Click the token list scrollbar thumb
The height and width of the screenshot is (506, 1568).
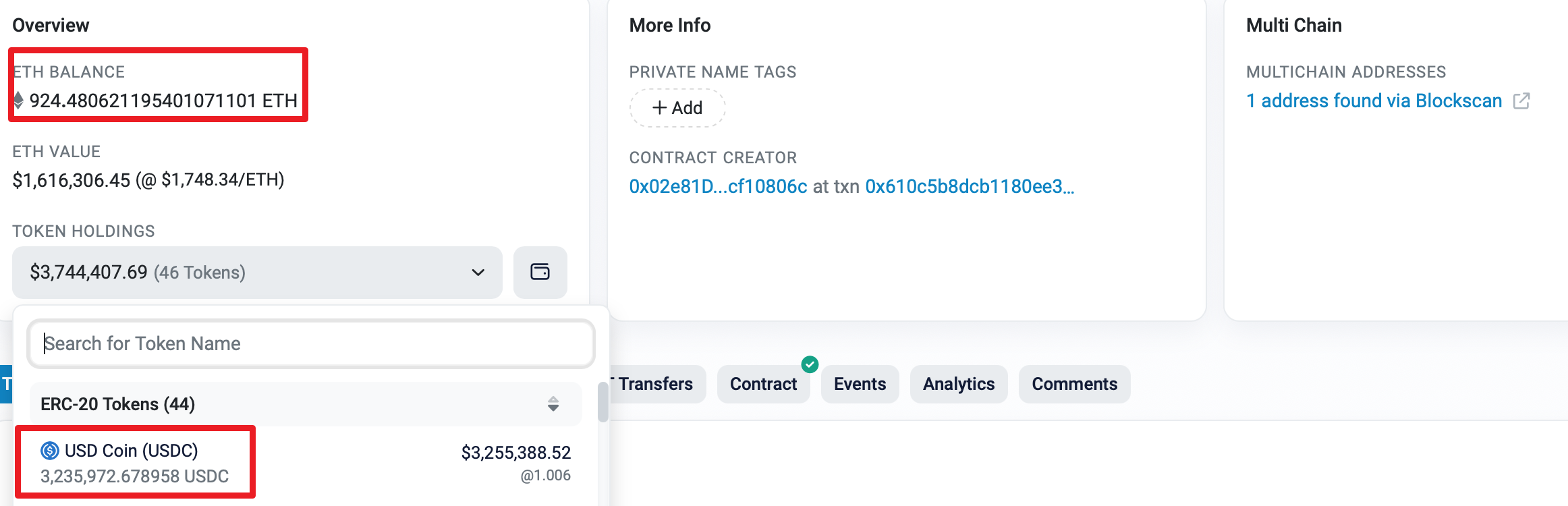603,402
